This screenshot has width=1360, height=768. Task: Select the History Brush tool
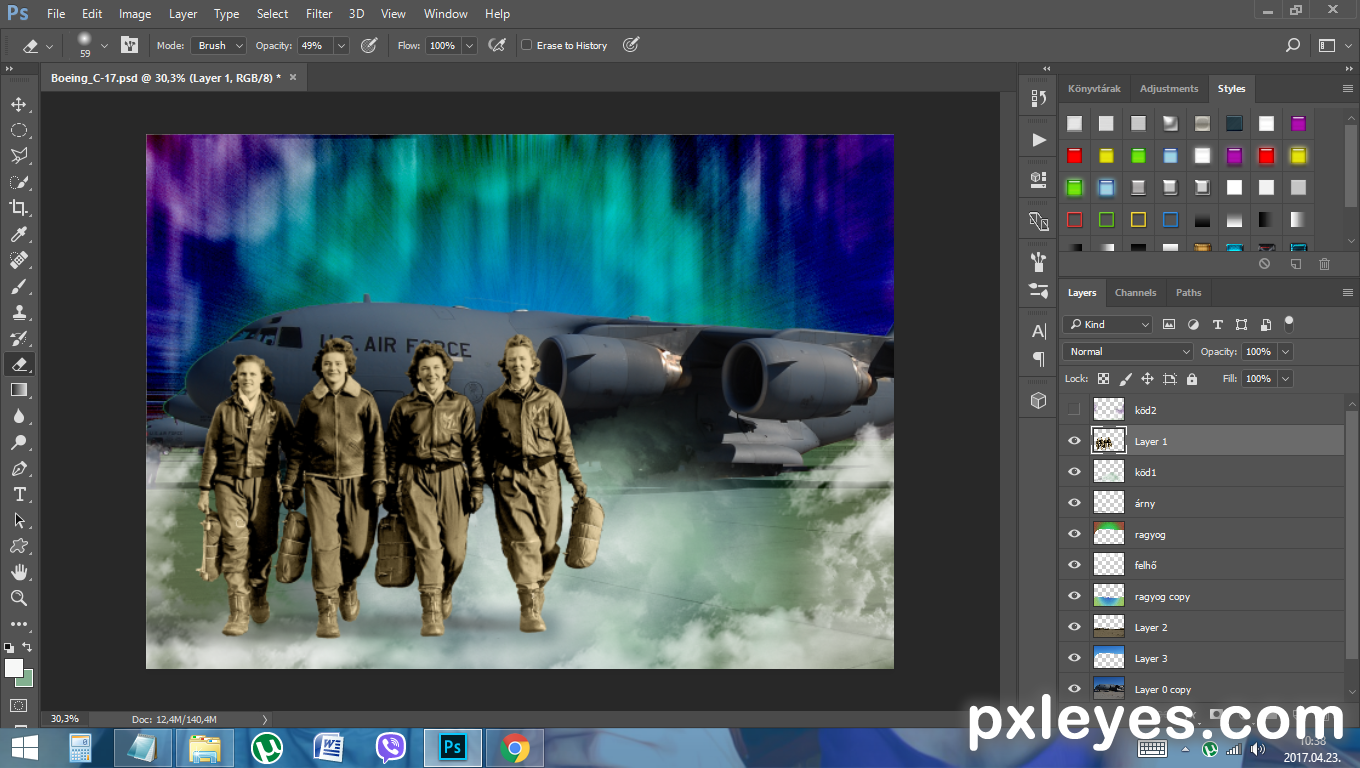pyautogui.click(x=19, y=338)
